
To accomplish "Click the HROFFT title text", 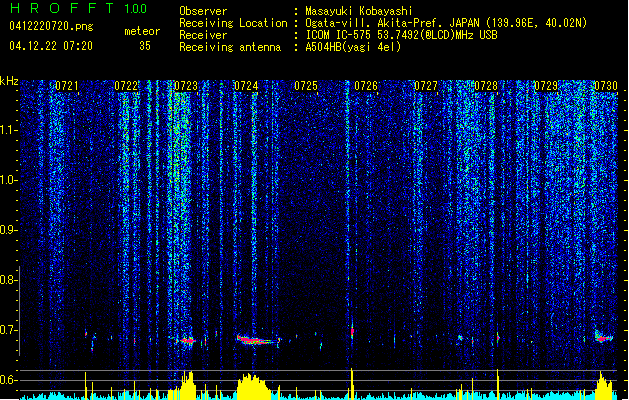I will [x=62, y=8].
